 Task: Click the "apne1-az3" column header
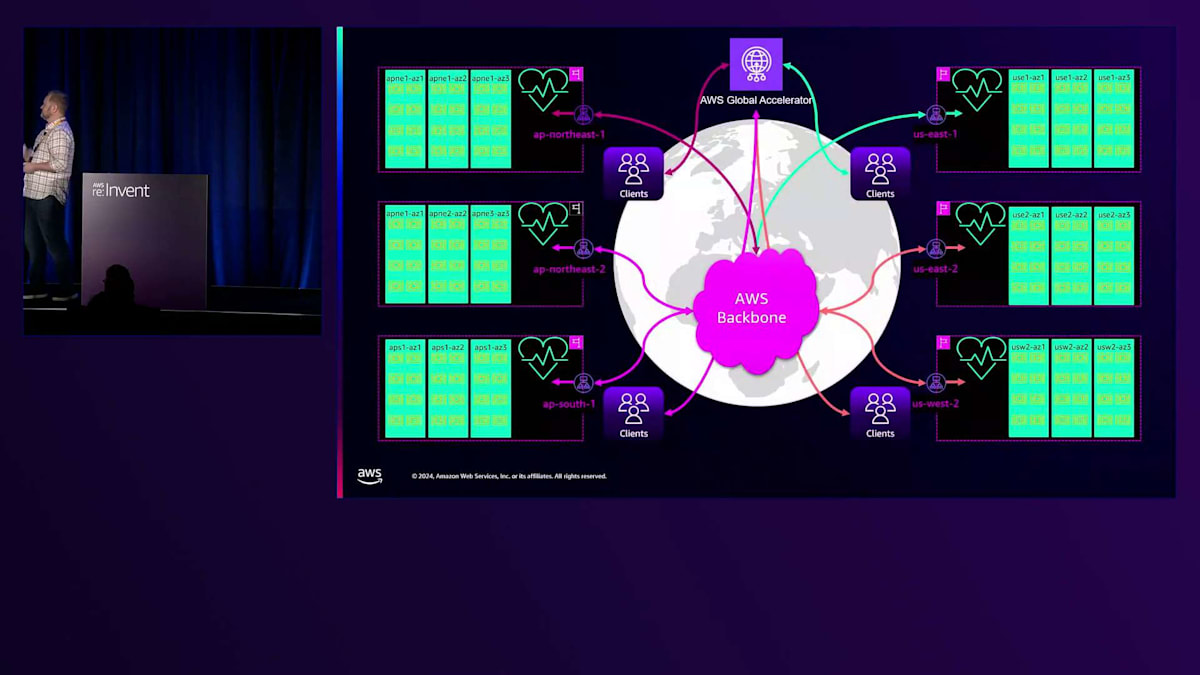[491, 77]
